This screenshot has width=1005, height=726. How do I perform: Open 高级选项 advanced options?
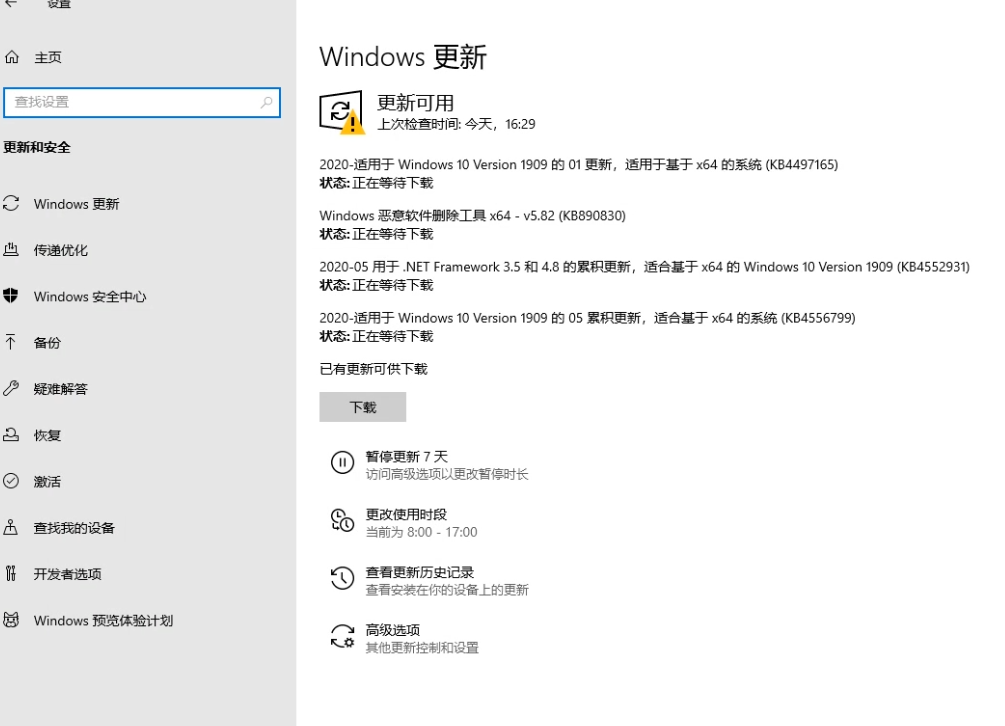coord(392,630)
